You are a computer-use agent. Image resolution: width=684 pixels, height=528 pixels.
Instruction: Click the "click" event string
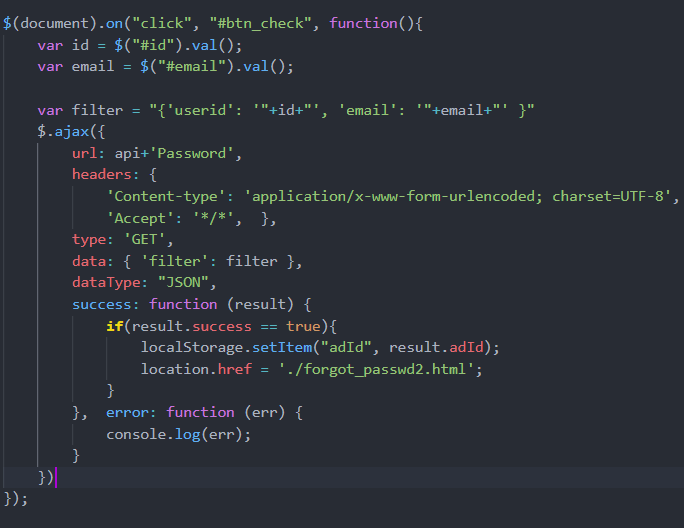(x=162, y=23)
